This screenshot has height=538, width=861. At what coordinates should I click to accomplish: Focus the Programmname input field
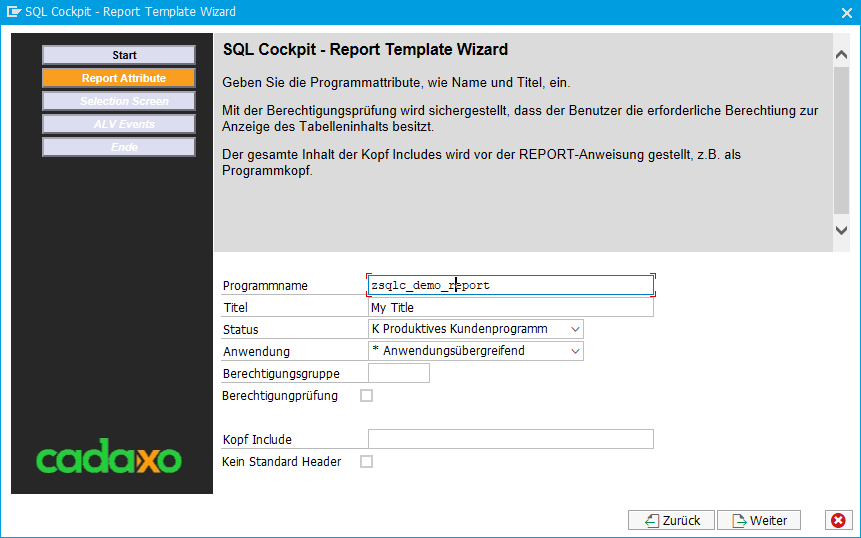coord(511,285)
